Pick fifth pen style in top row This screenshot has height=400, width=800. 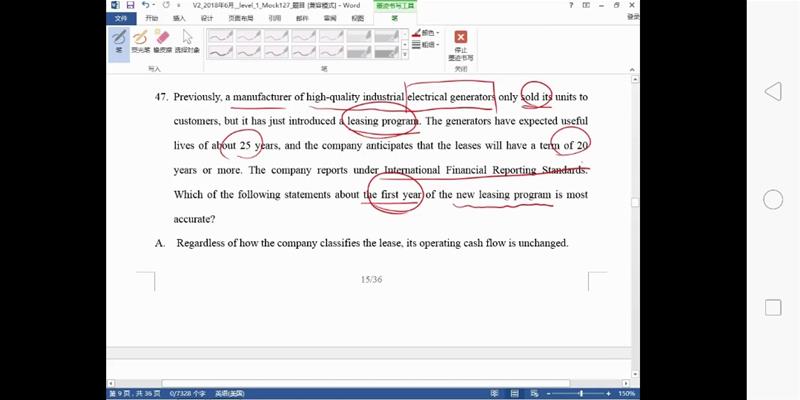tap(331, 36)
